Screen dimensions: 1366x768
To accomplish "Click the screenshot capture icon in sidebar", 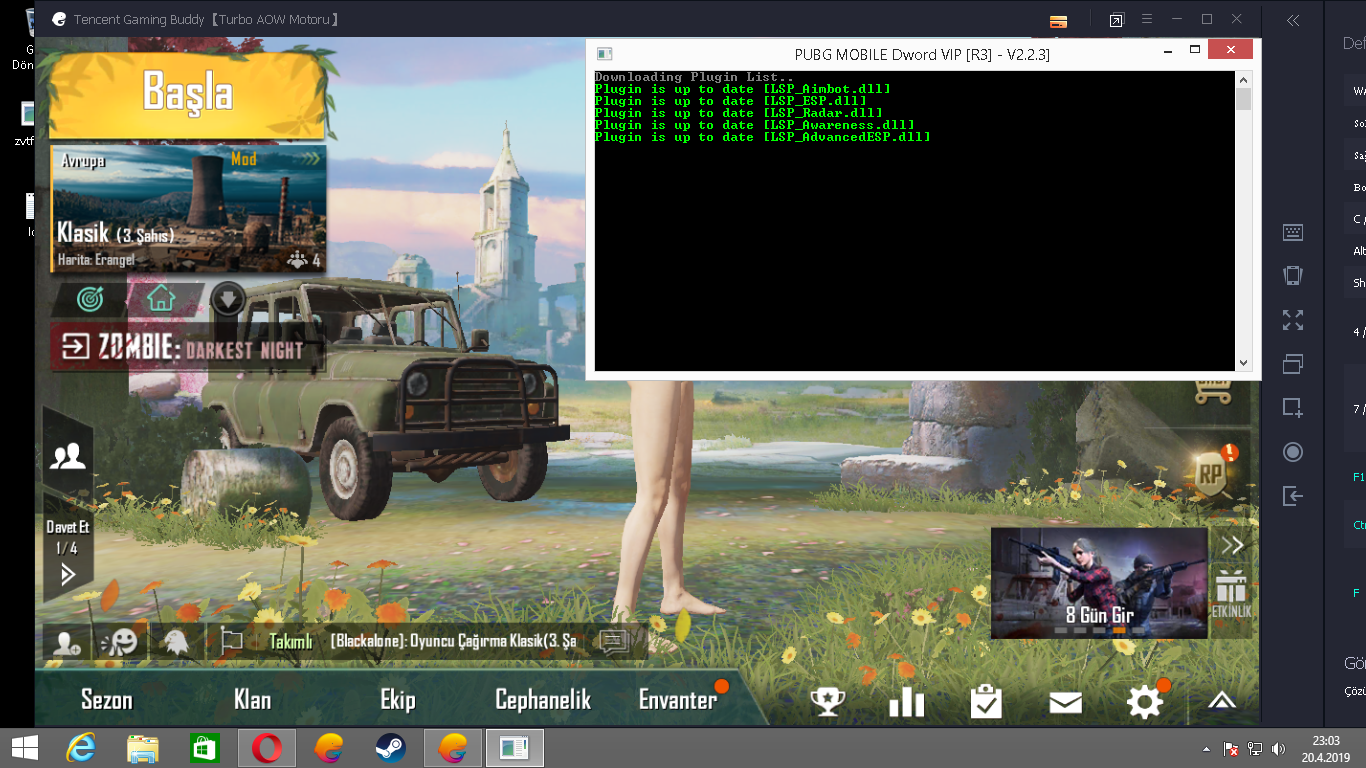I will pyautogui.click(x=1293, y=408).
